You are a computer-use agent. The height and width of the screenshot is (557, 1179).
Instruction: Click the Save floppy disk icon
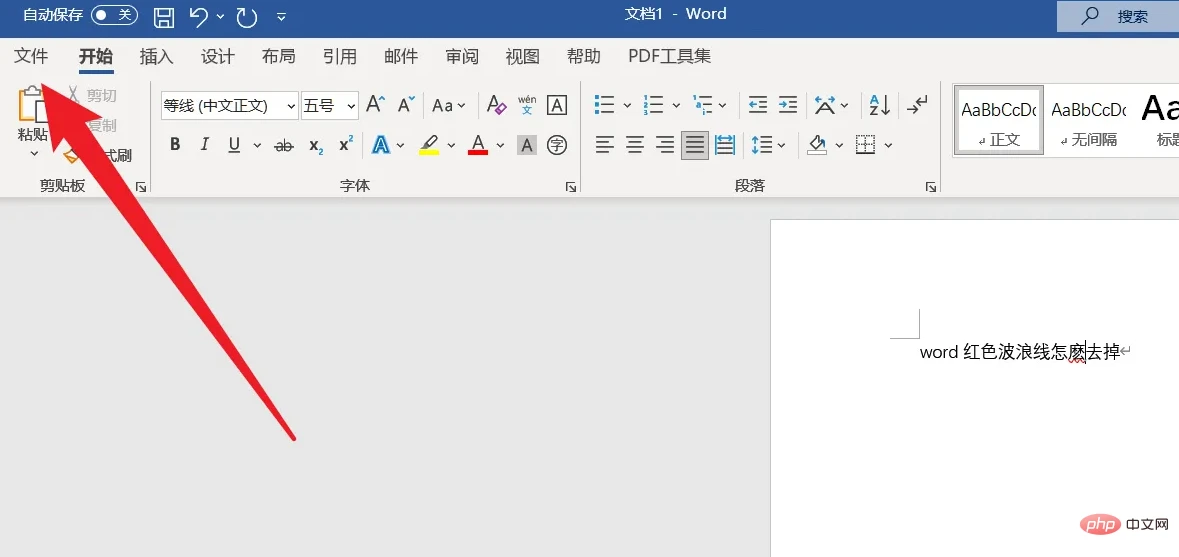[x=164, y=16]
